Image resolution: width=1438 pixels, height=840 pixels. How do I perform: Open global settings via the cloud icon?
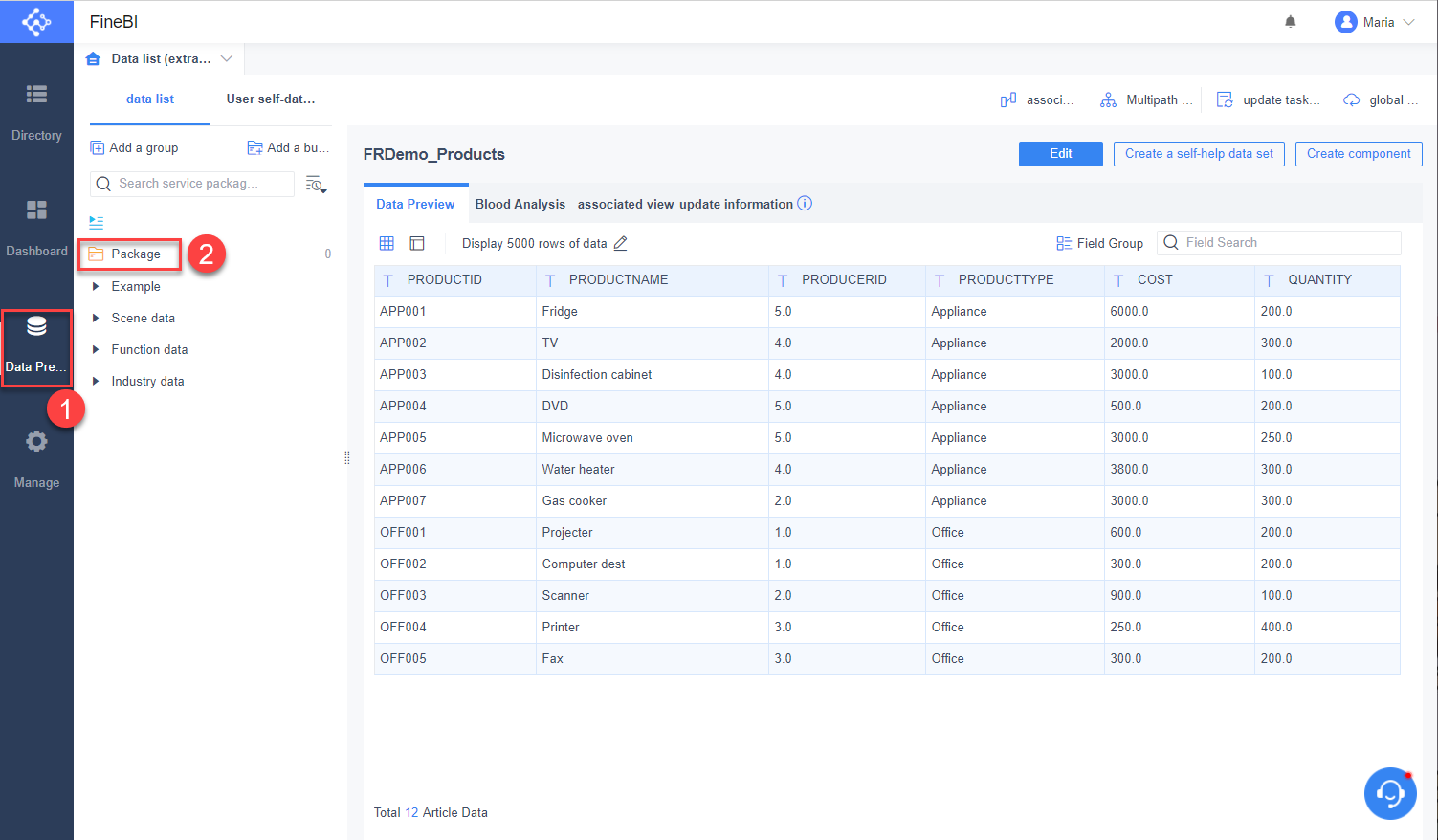[x=1351, y=99]
